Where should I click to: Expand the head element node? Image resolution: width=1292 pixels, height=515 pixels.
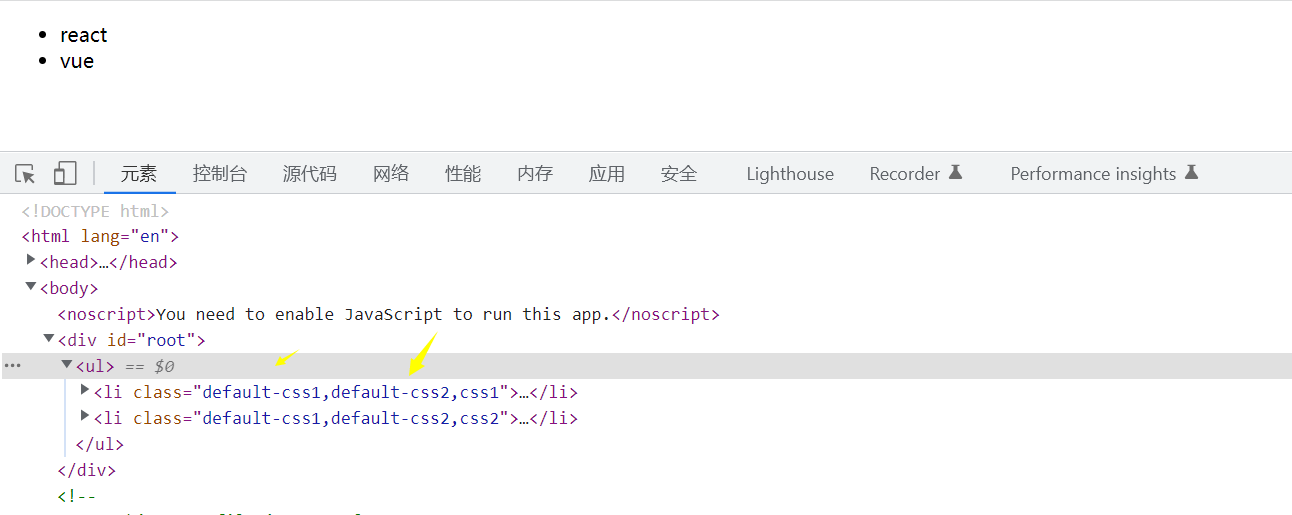(x=31, y=261)
